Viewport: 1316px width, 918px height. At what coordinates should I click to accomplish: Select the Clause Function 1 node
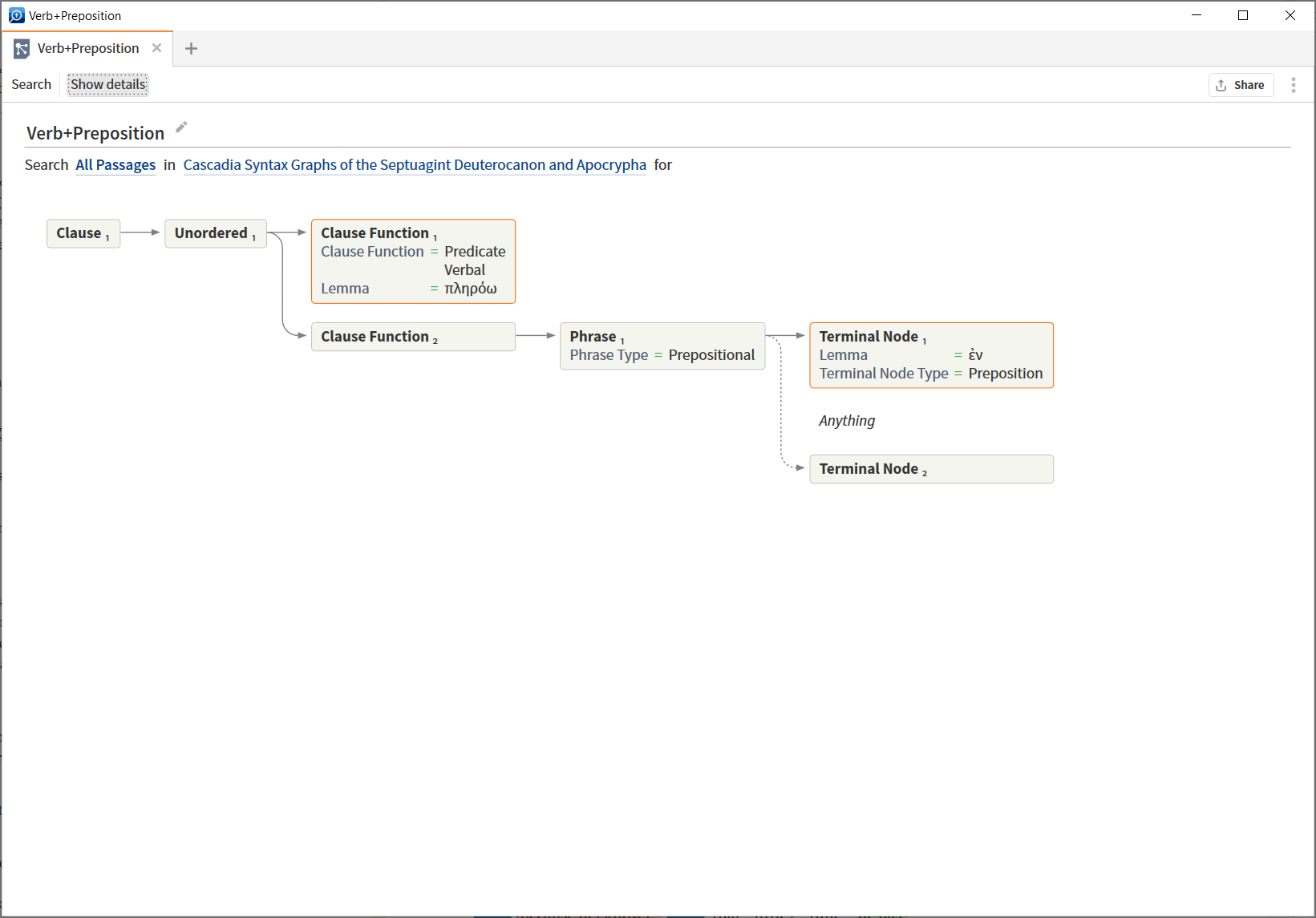point(413,261)
